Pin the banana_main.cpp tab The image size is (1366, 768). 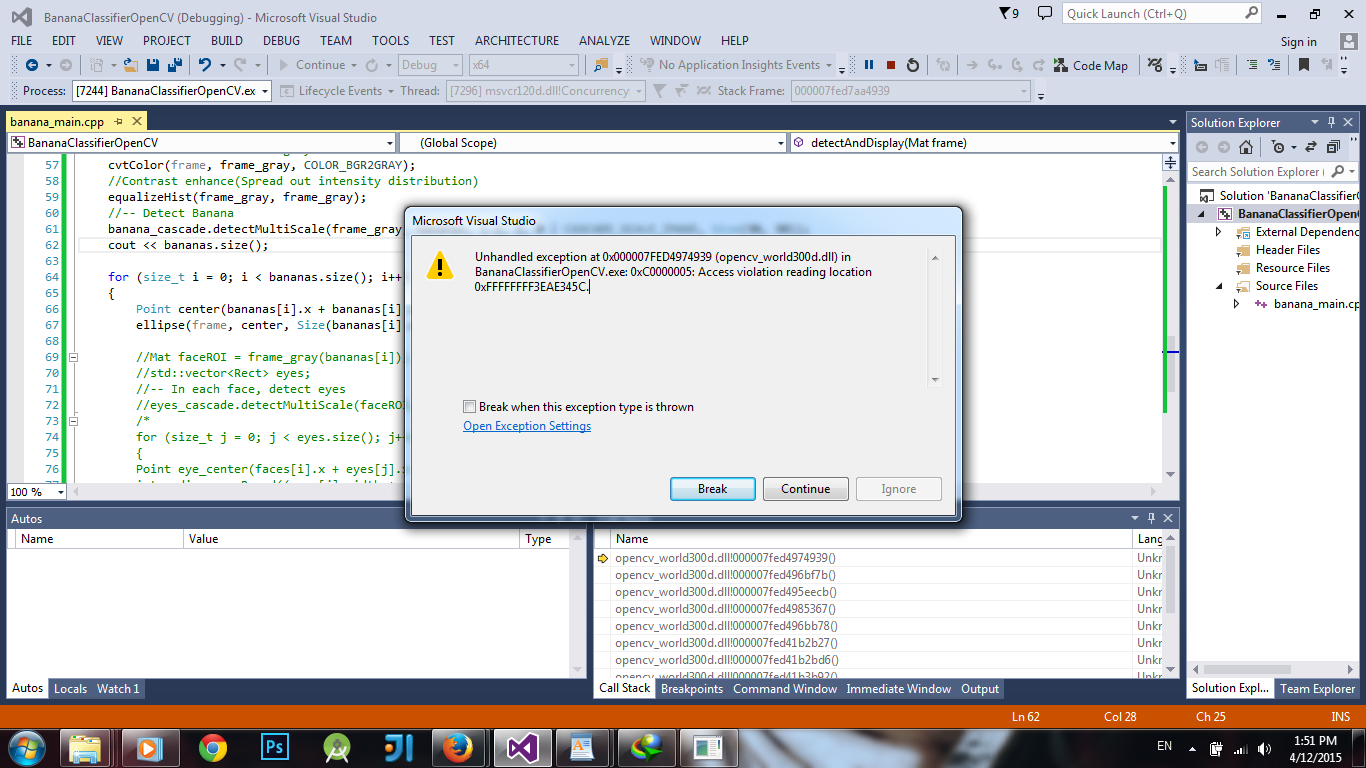click(118, 121)
